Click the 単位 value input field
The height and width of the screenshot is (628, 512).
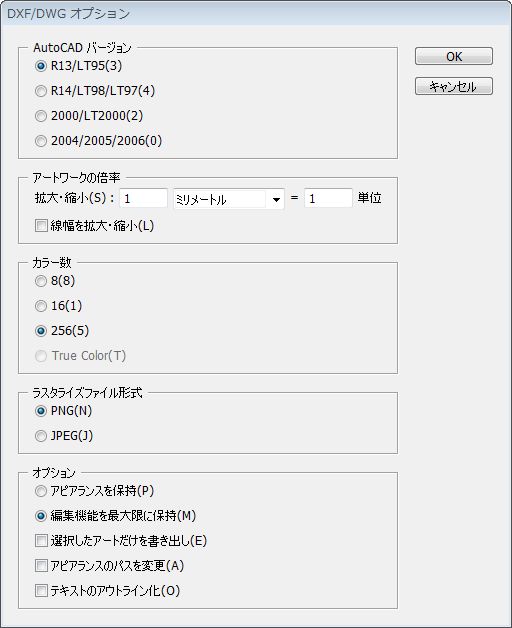click(328, 198)
